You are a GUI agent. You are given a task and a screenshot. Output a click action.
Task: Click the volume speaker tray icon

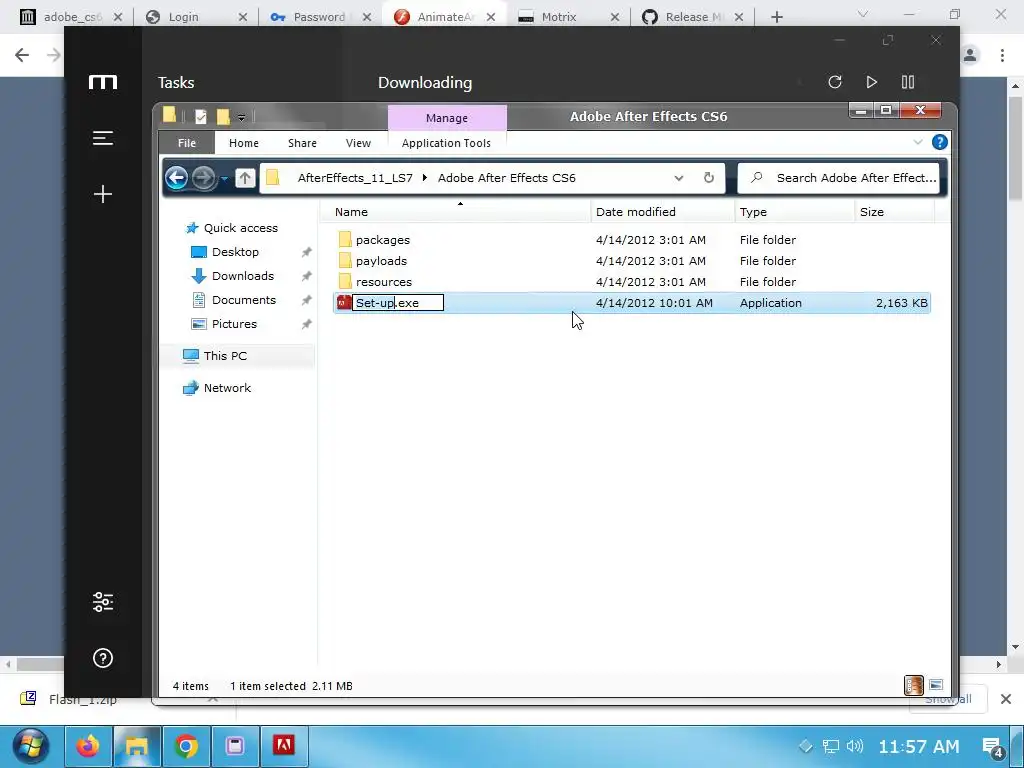[x=854, y=746]
